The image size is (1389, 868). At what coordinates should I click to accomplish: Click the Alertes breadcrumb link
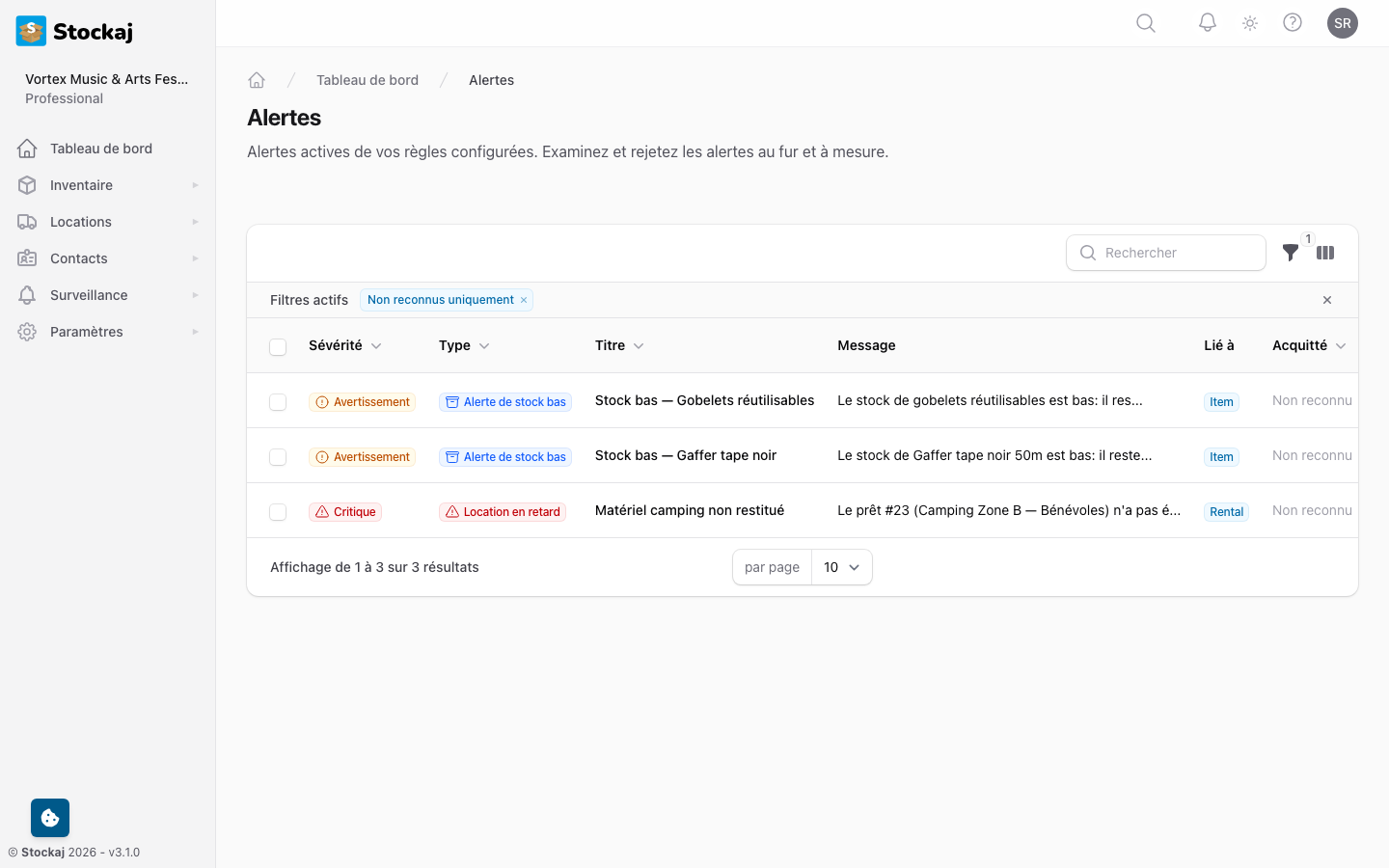[491, 79]
